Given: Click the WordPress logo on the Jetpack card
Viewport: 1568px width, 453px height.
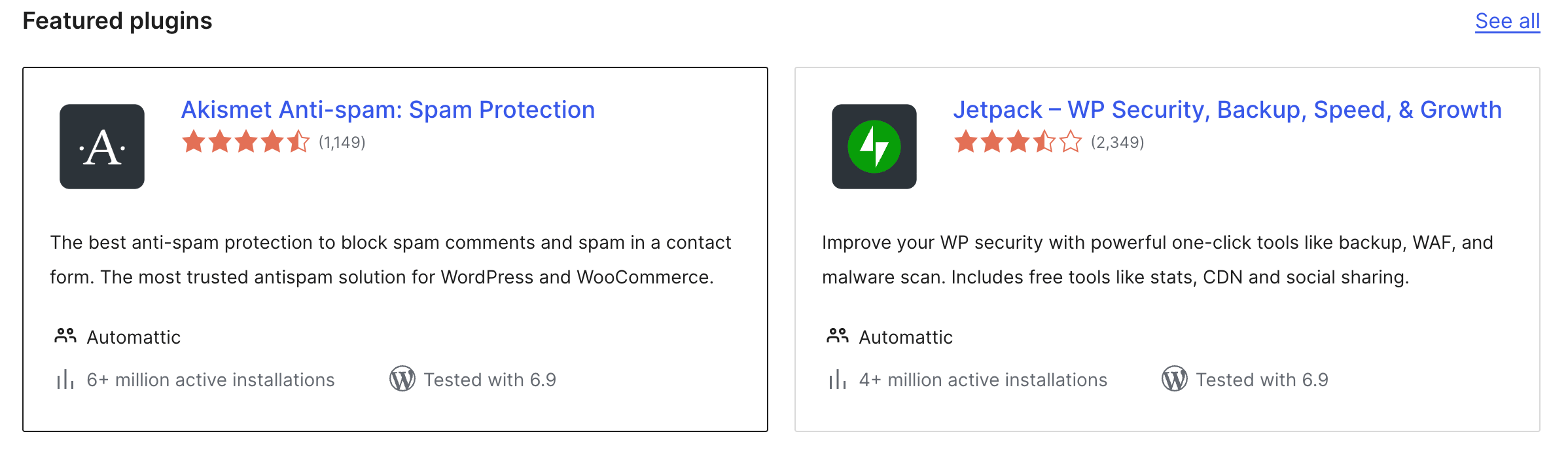Looking at the screenshot, I should [x=1174, y=379].
